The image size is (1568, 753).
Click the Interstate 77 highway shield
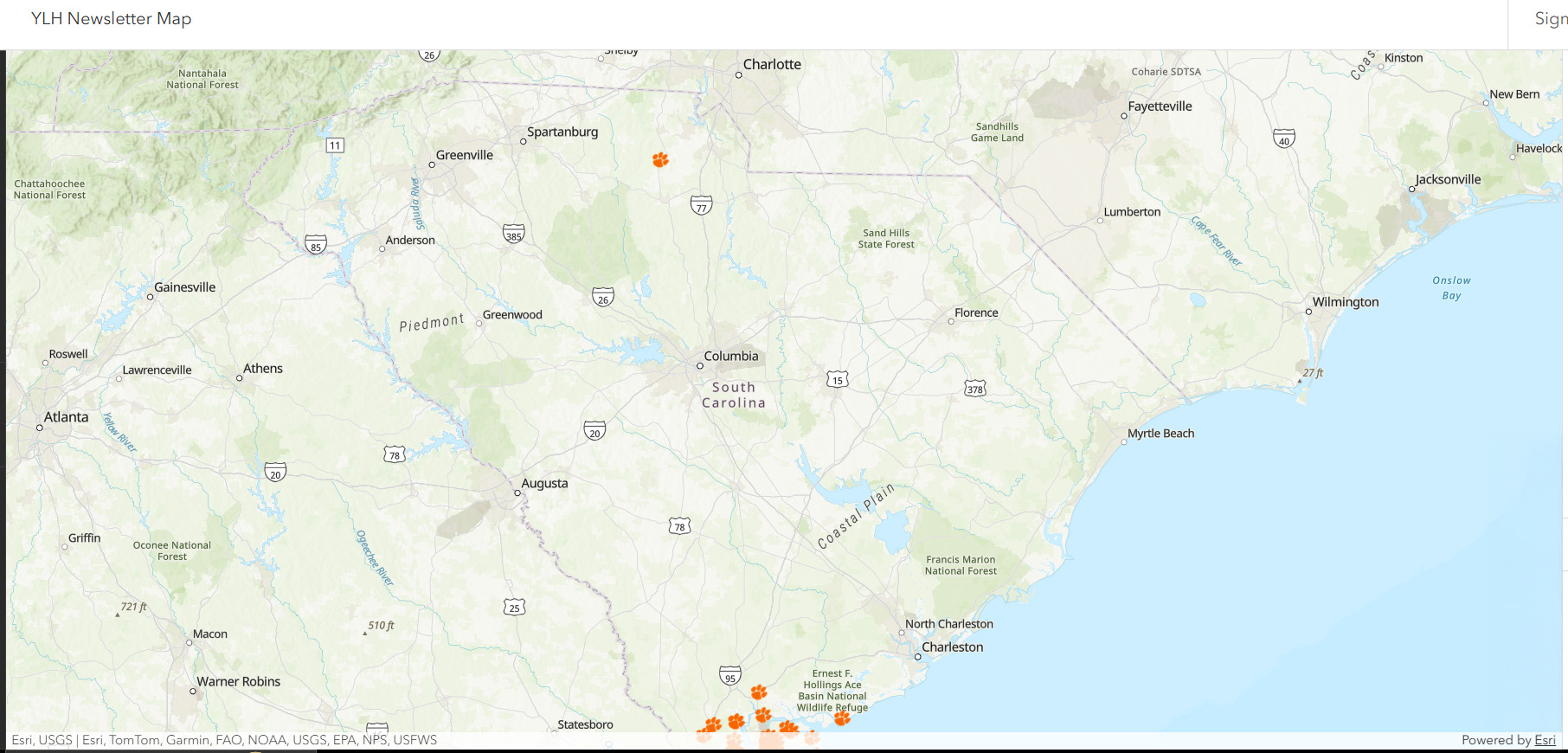tap(701, 206)
